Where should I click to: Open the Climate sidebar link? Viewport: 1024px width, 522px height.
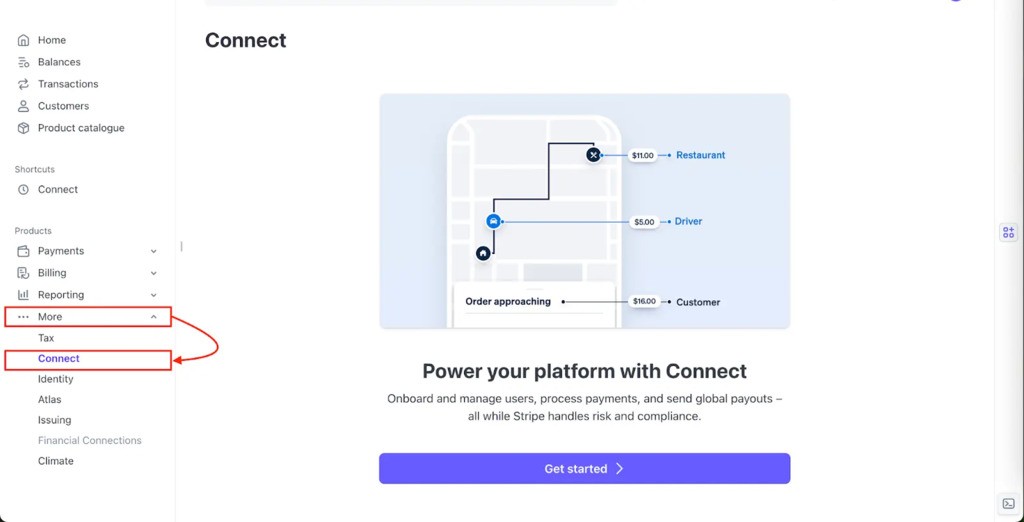(x=56, y=461)
